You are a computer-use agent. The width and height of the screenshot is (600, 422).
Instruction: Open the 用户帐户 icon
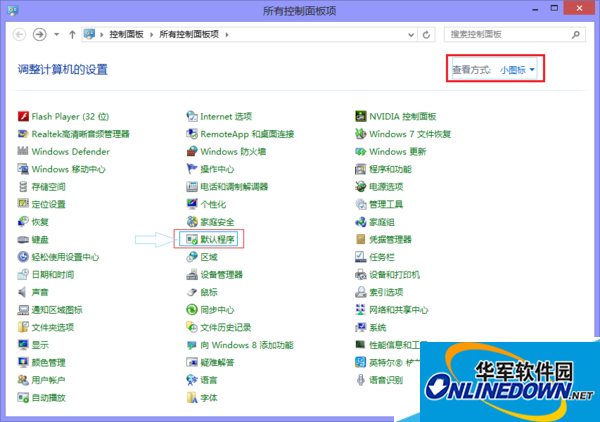[x=23, y=380]
